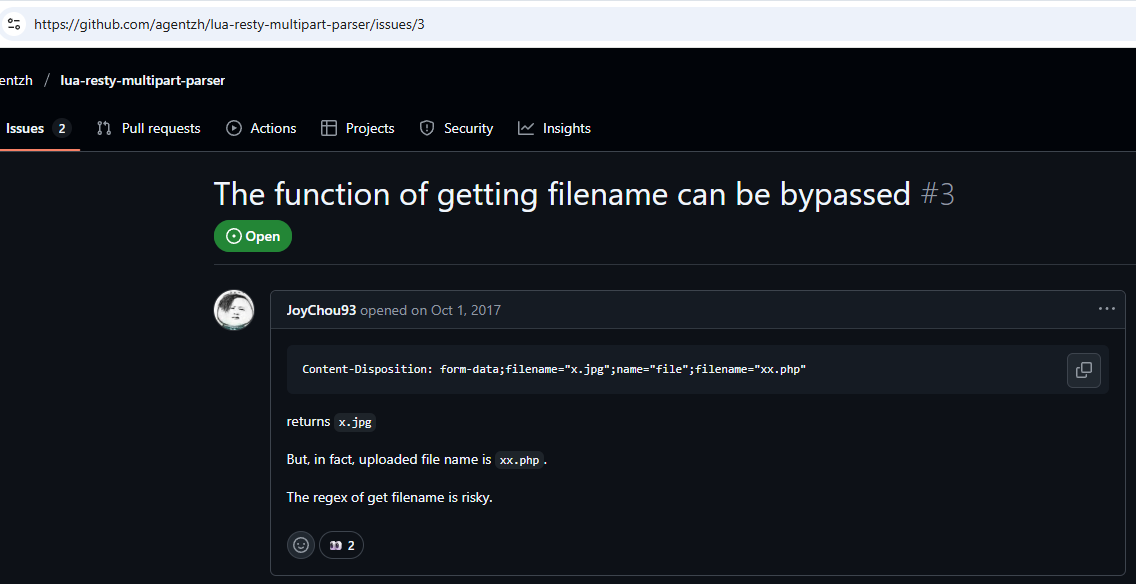The height and width of the screenshot is (584, 1136).
Task: Open the Security tab
Action: [x=456, y=128]
